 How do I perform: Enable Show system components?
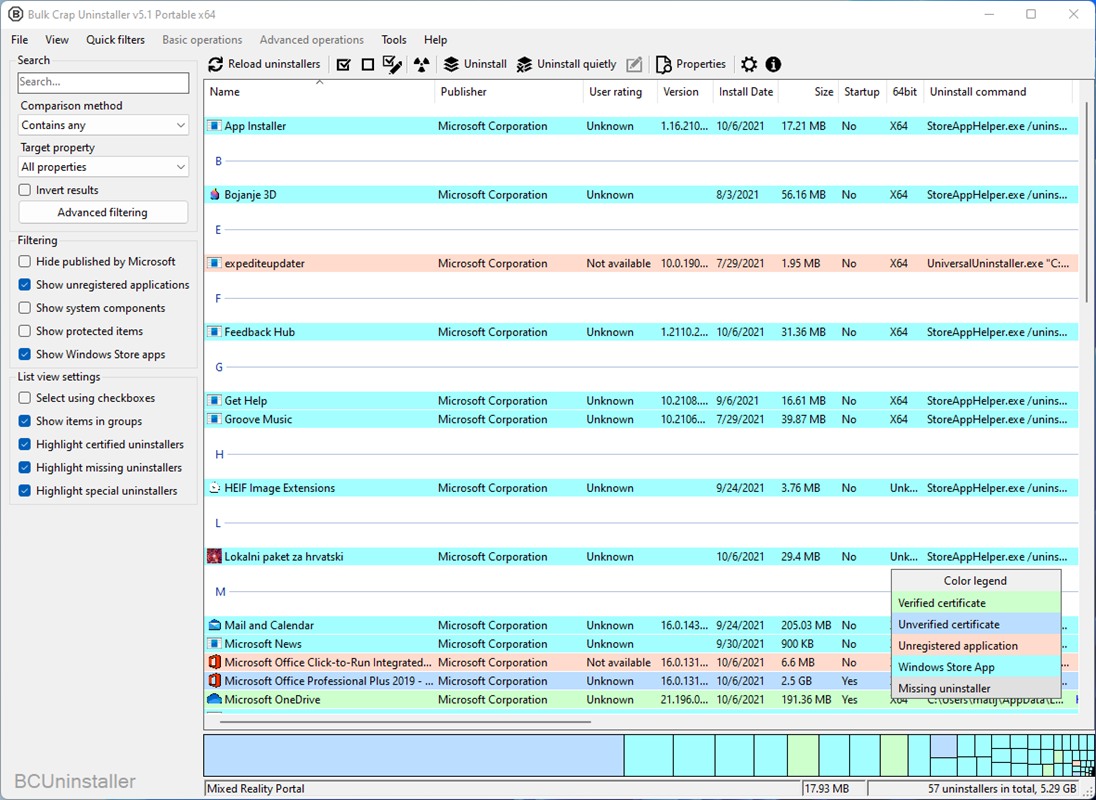coord(24,308)
